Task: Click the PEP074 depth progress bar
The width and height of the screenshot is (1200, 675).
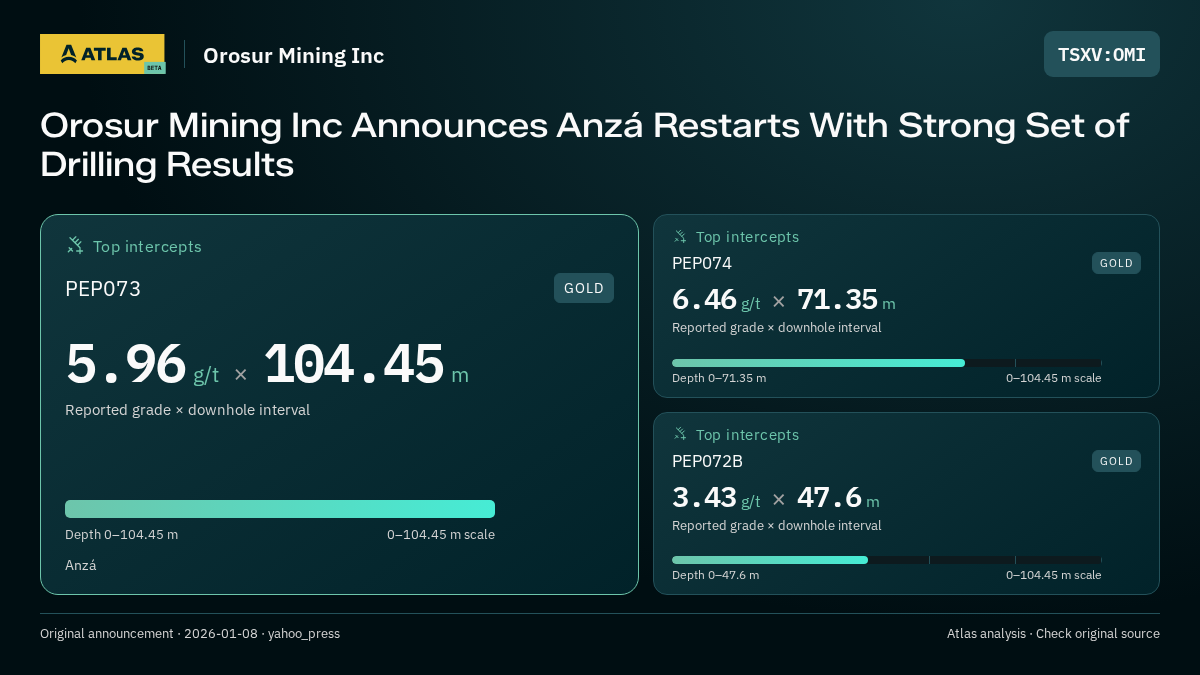Action: (887, 363)
